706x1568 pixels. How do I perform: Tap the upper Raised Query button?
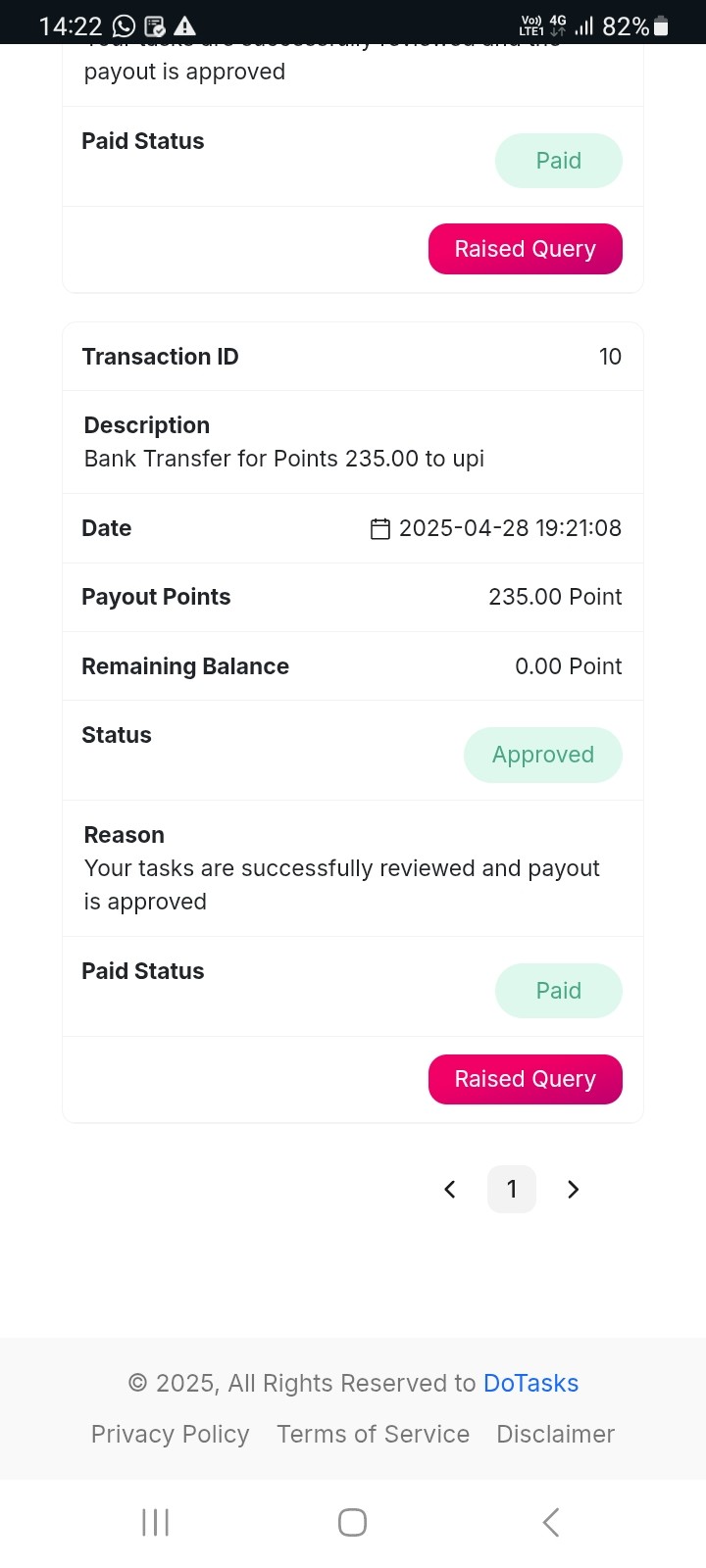(x=526, y=249)
